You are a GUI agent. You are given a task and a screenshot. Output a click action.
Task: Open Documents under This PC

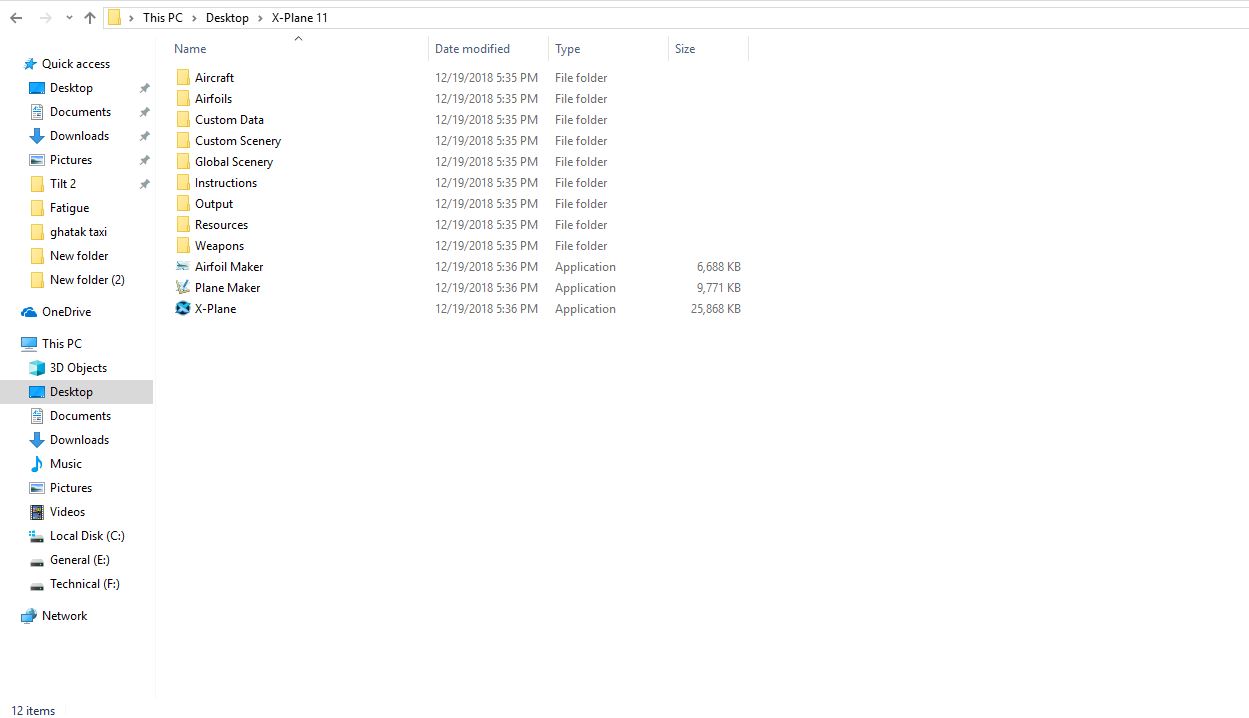(x=80, y=416)
